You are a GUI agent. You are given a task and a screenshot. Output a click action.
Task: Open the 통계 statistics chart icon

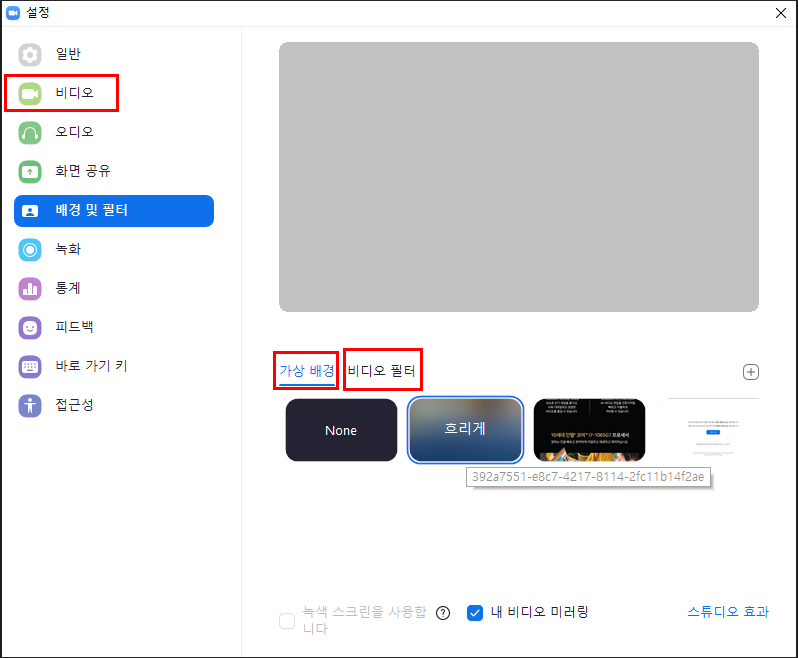click(x=30, y=289)
